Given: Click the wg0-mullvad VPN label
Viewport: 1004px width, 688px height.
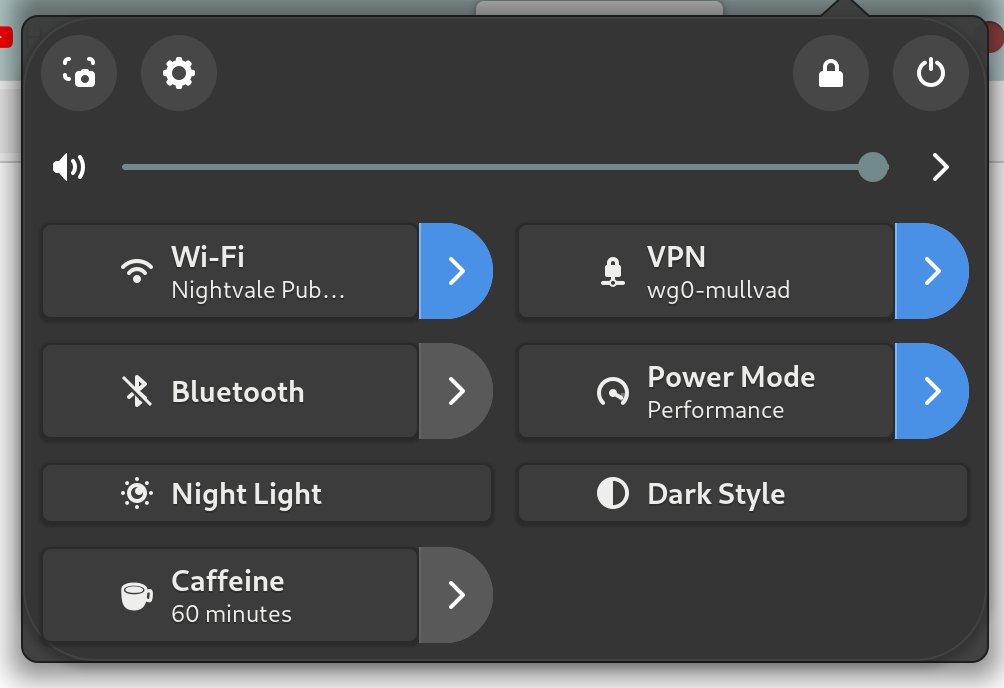Looking at the screenshot, I should (x=718, y=291).
